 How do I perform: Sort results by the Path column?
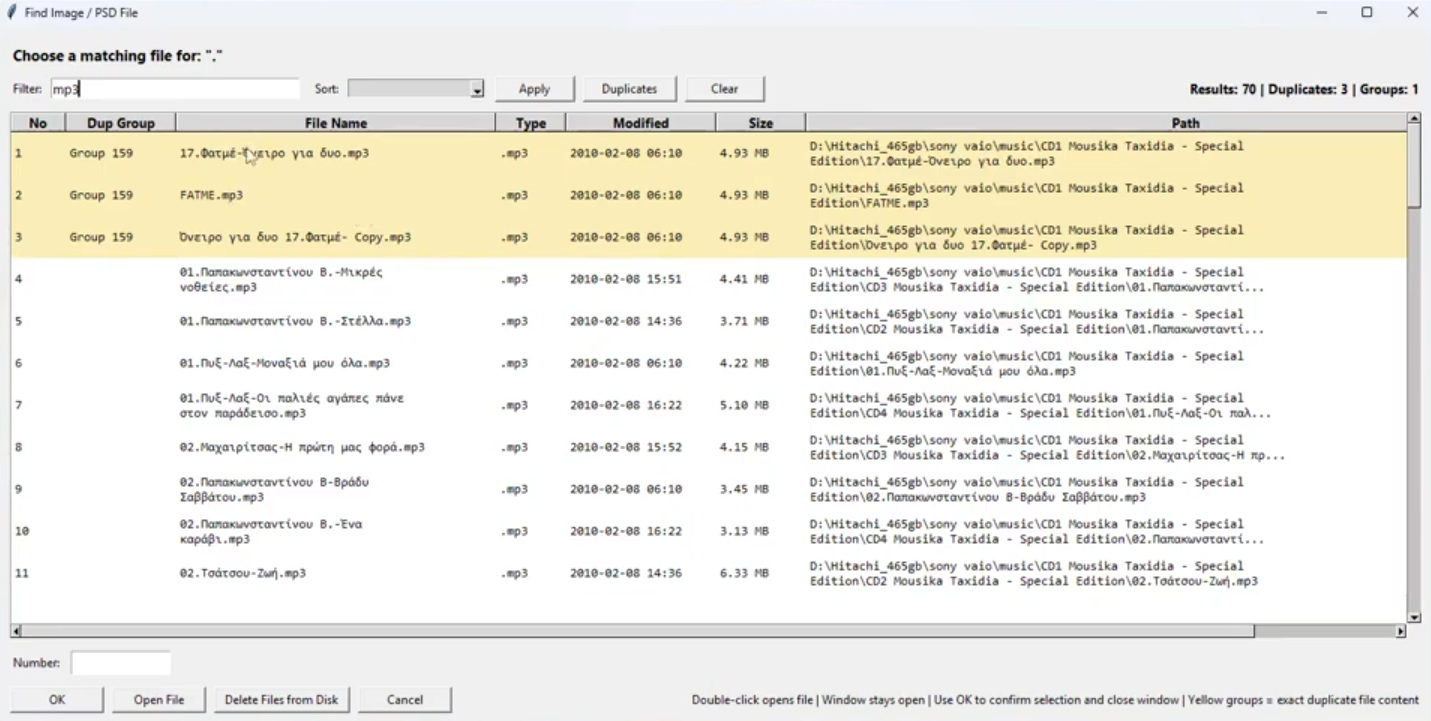pos(1186,122)
